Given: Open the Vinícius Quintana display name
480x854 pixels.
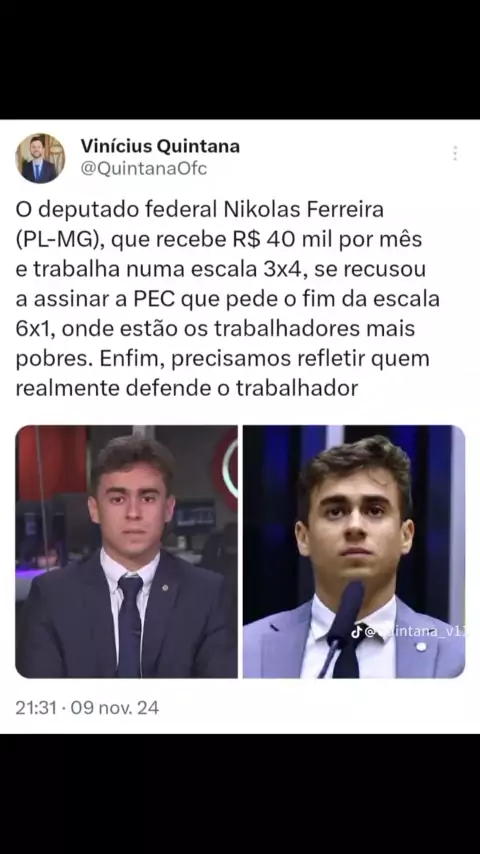Looking at the screenshot, I should (x=160, y=146).
